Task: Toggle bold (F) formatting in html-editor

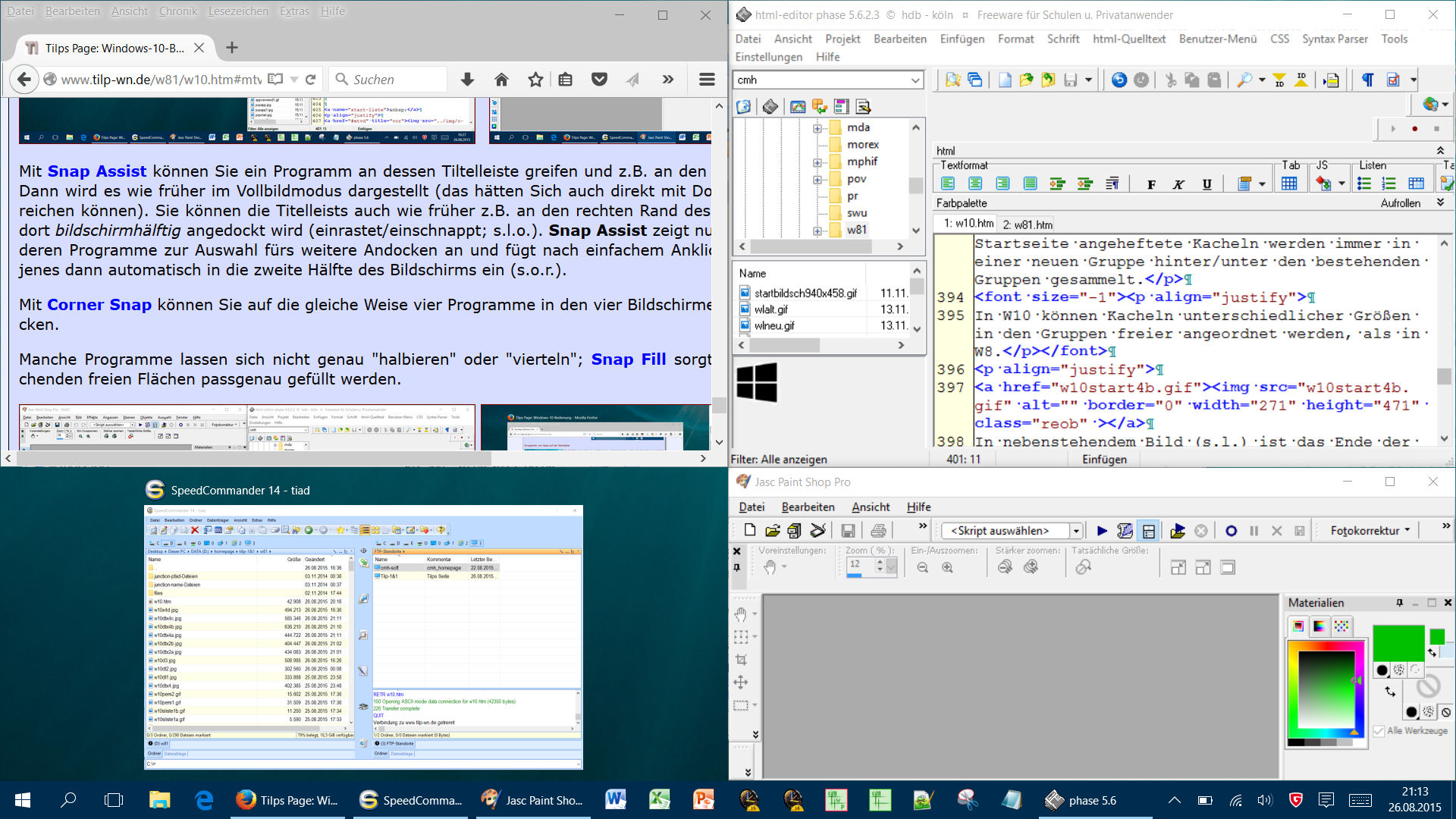Action: (1151, 184)
